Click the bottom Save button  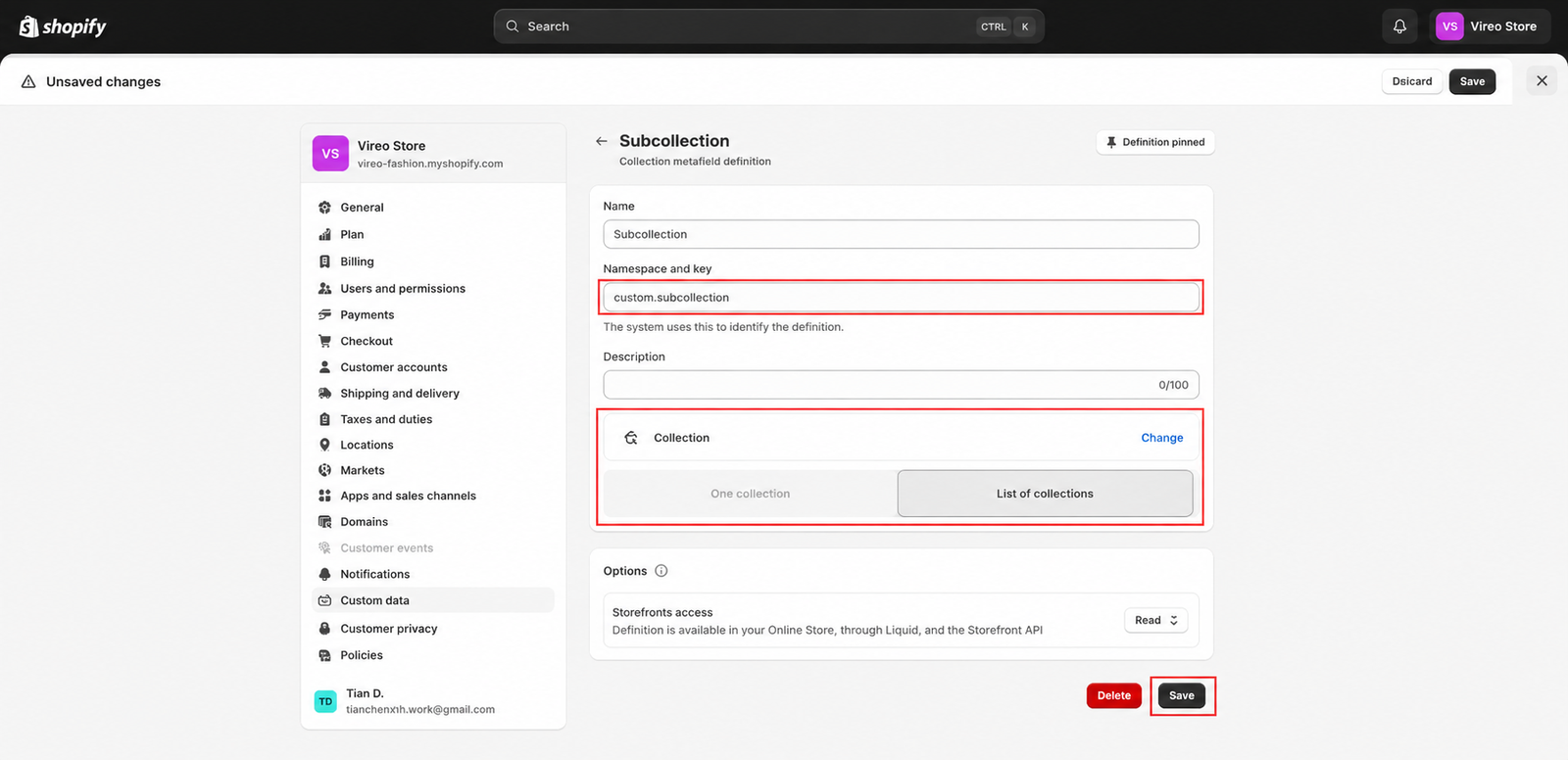click(1182, 695)
